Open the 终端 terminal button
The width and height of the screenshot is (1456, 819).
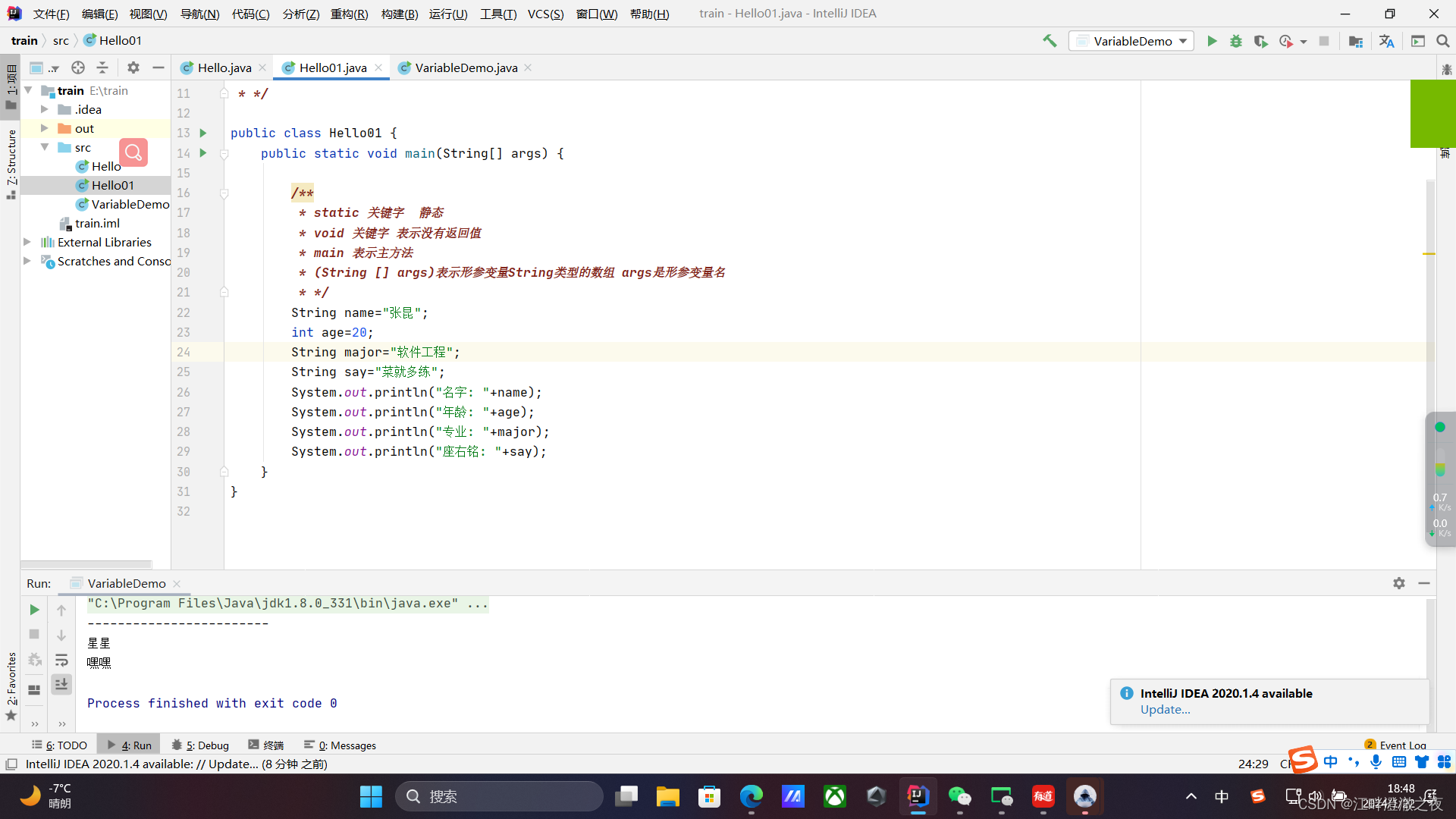266,745
